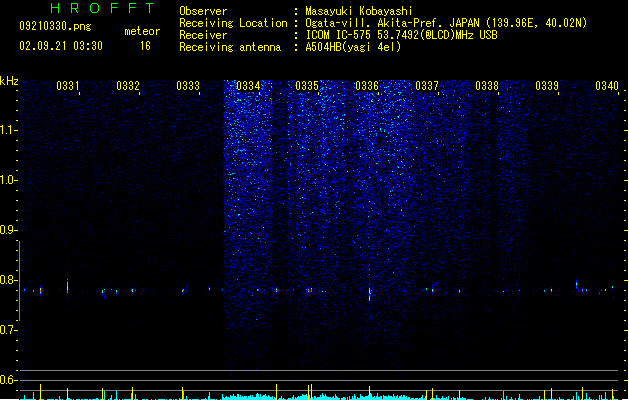This screenshot has width=629, height=400.
Task: Click the 0337 time marker
Action: click(427, 85)
